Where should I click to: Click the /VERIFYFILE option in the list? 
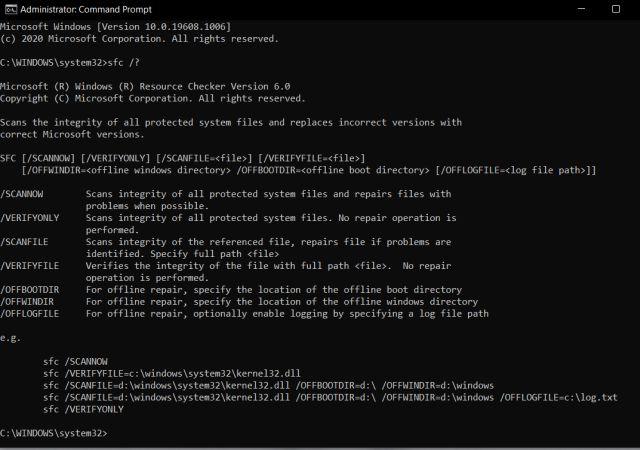pyautogui.click(x=32, y=265)
